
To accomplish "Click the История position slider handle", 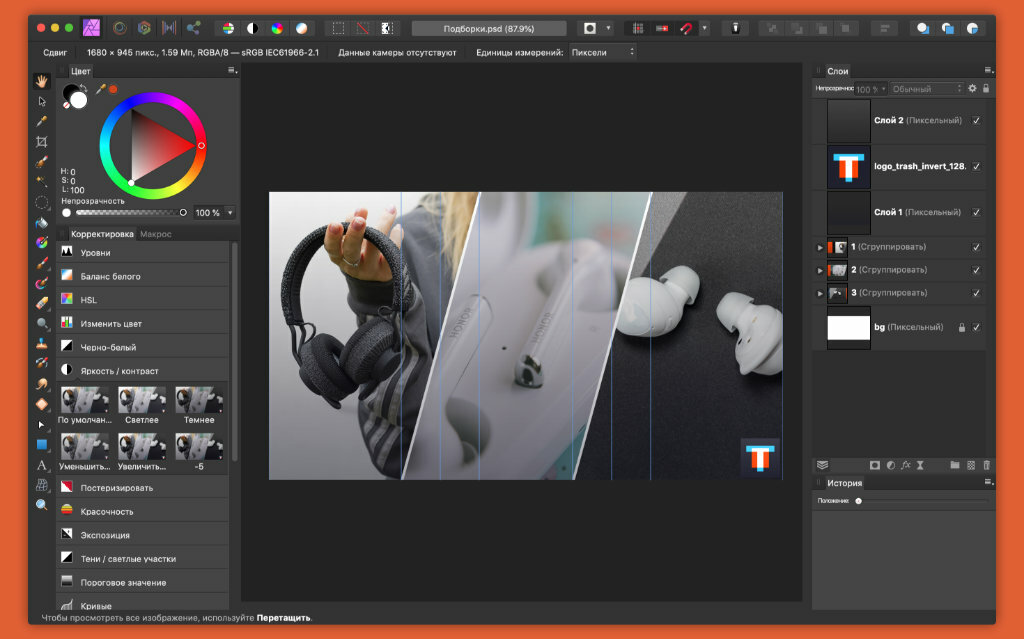I will click(x=859, y=501).
